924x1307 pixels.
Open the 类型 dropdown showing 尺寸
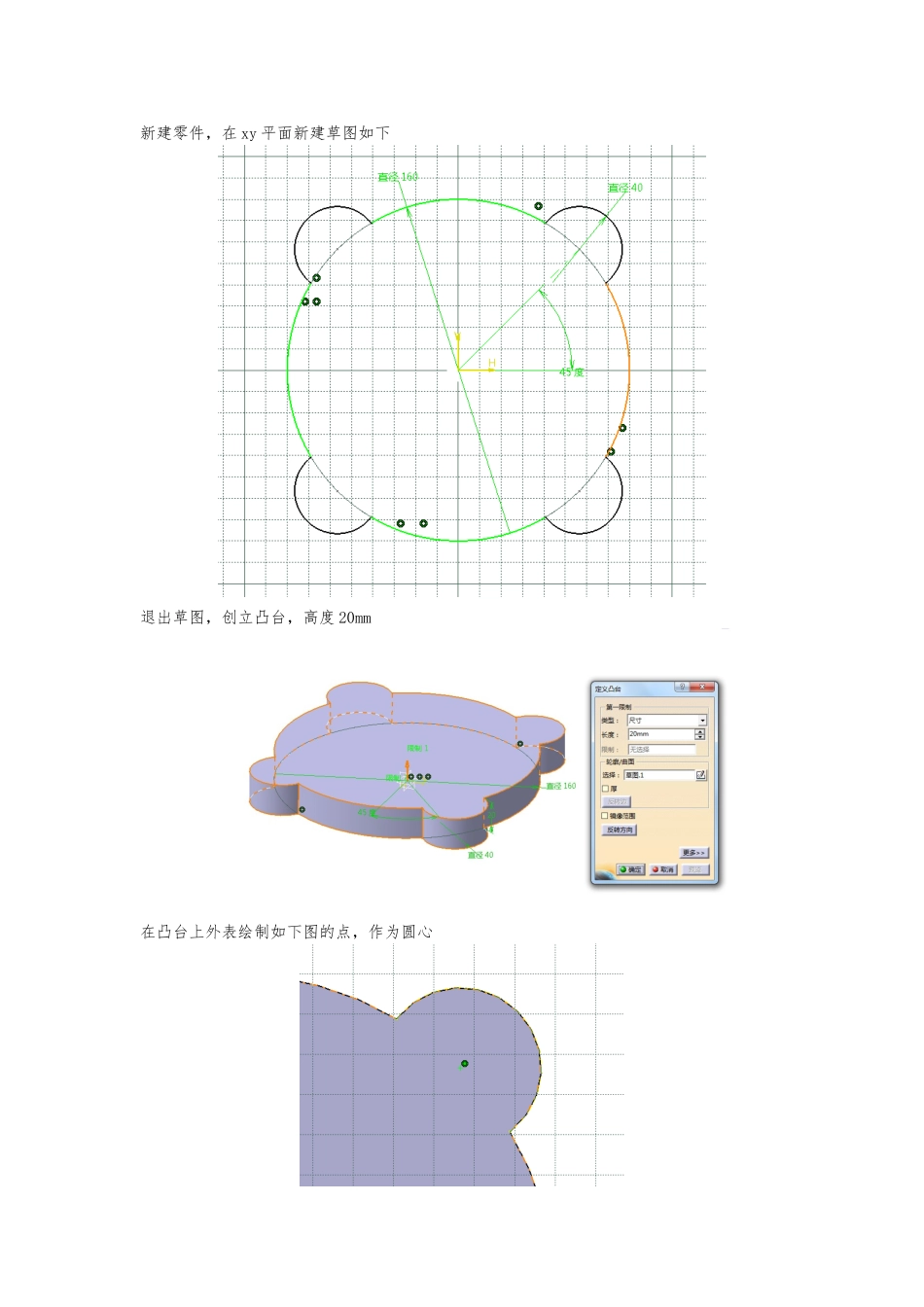click(x=667, y=720)
